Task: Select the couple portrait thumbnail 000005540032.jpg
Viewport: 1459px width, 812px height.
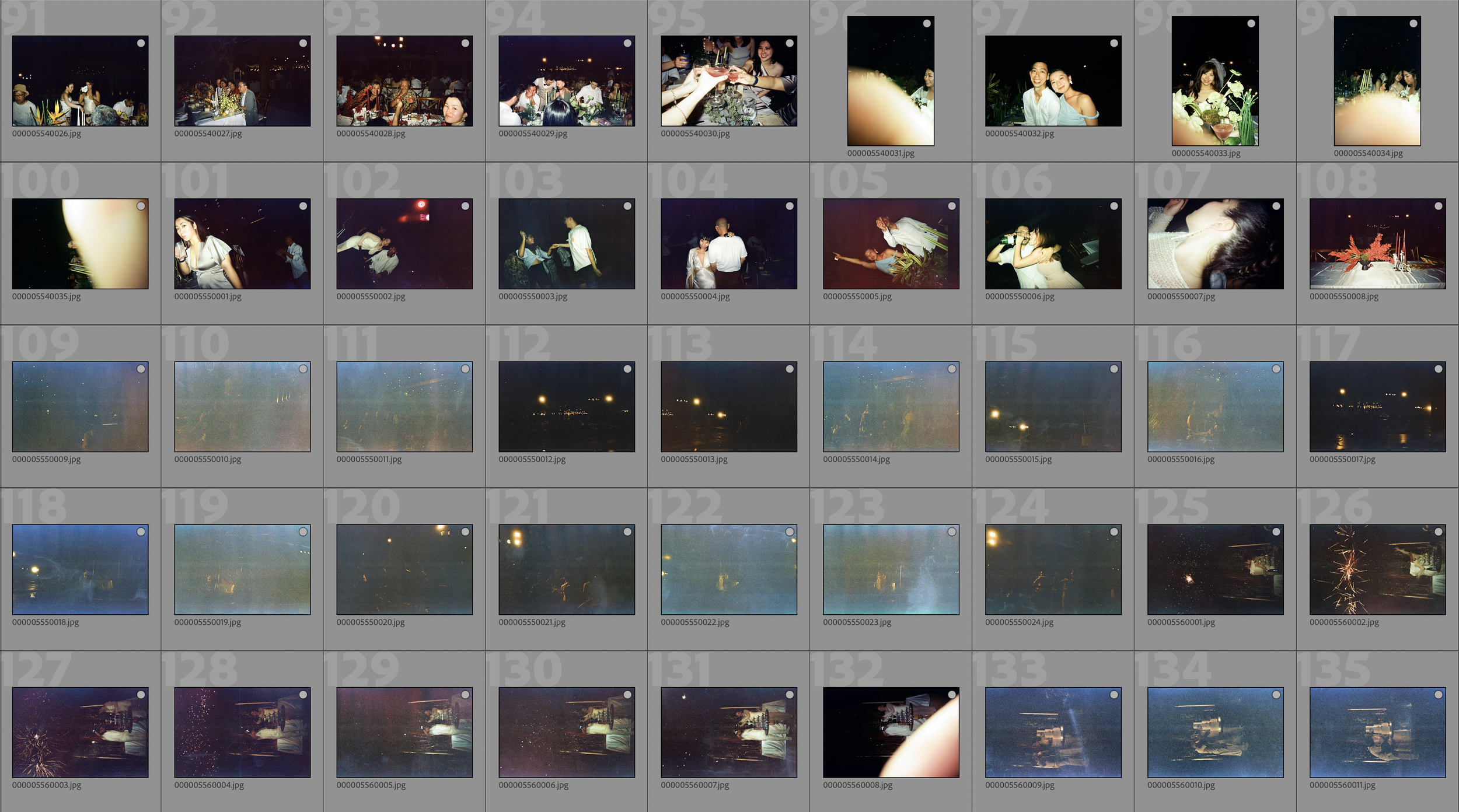Action: tap(1053, 81)
